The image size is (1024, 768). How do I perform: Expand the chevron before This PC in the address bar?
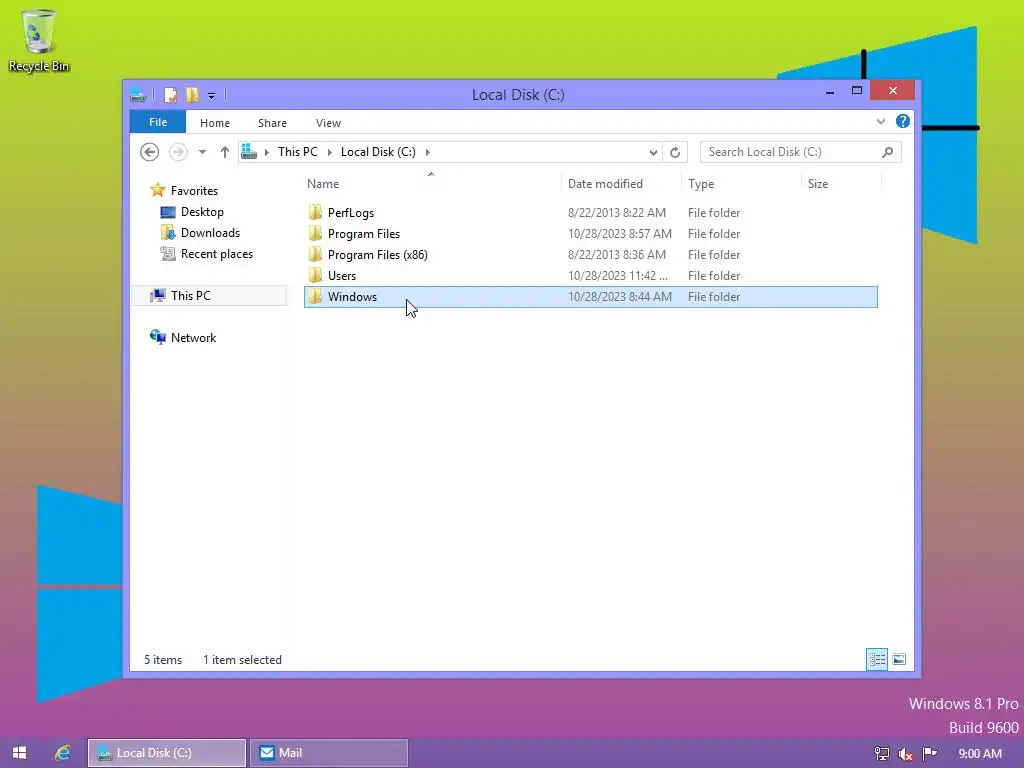tap(266, 152)
